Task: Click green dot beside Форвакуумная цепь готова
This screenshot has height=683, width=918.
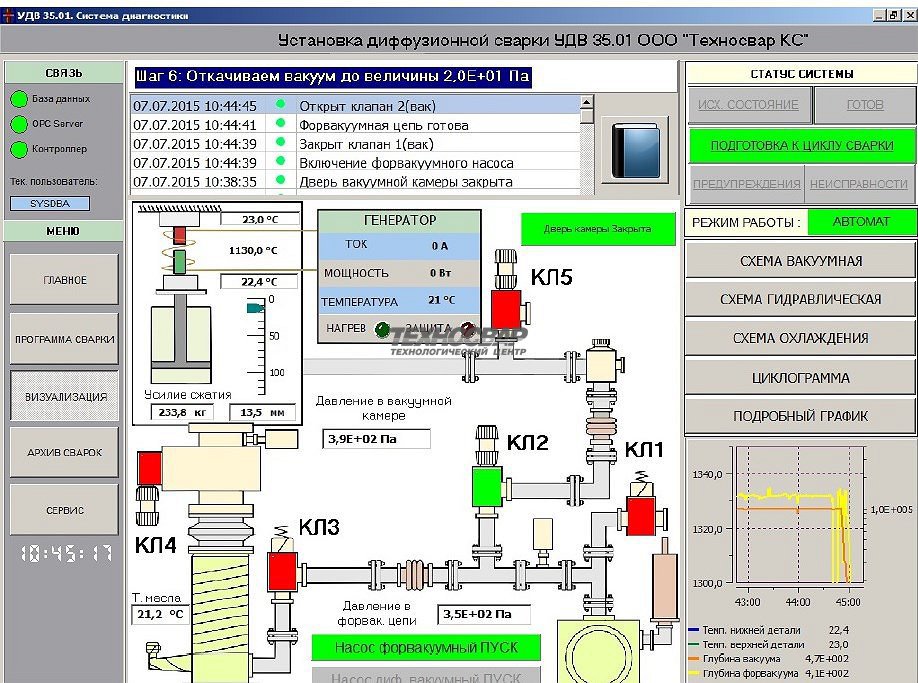Action: (x=280, y=123)
